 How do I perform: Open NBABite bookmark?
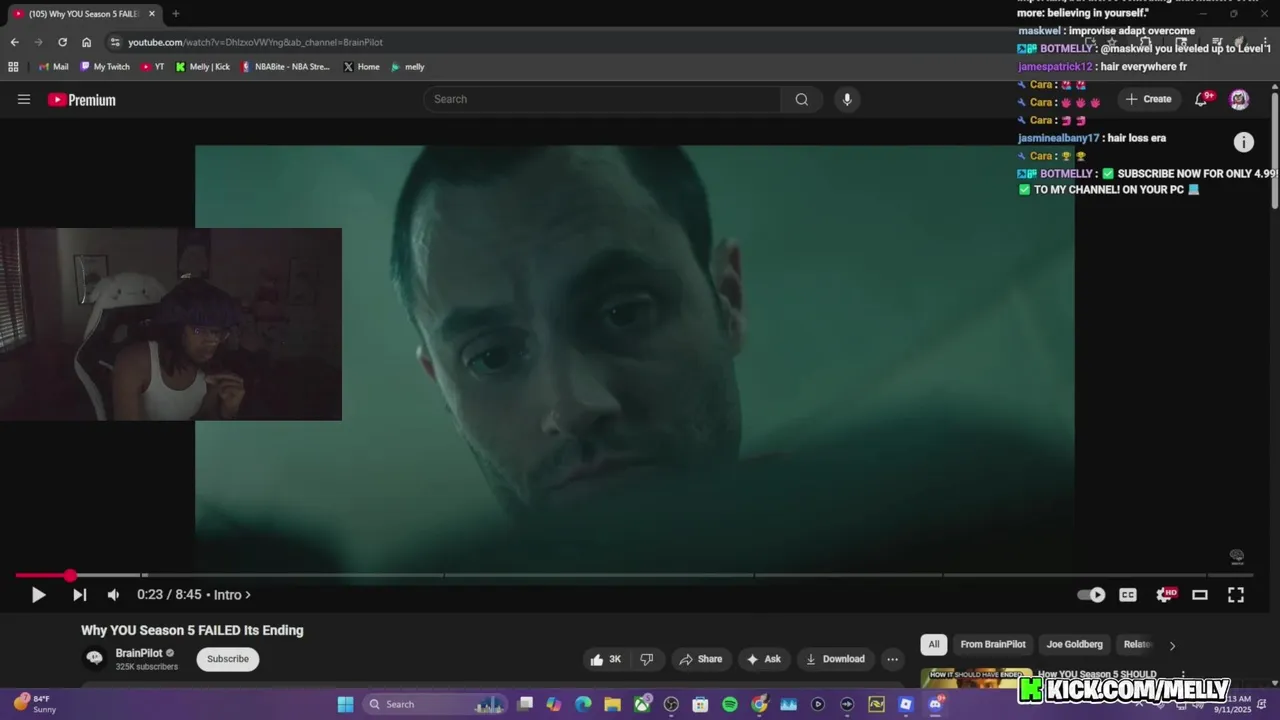[286, 67]
